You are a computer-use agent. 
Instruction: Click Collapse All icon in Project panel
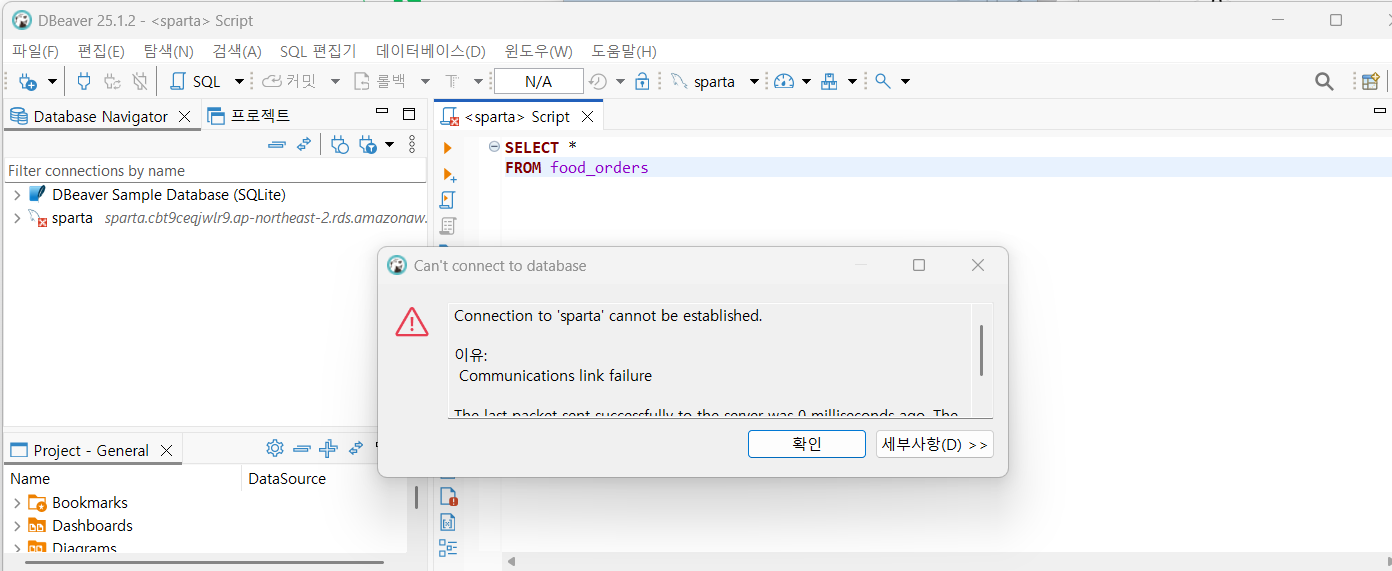pos(301,448)
